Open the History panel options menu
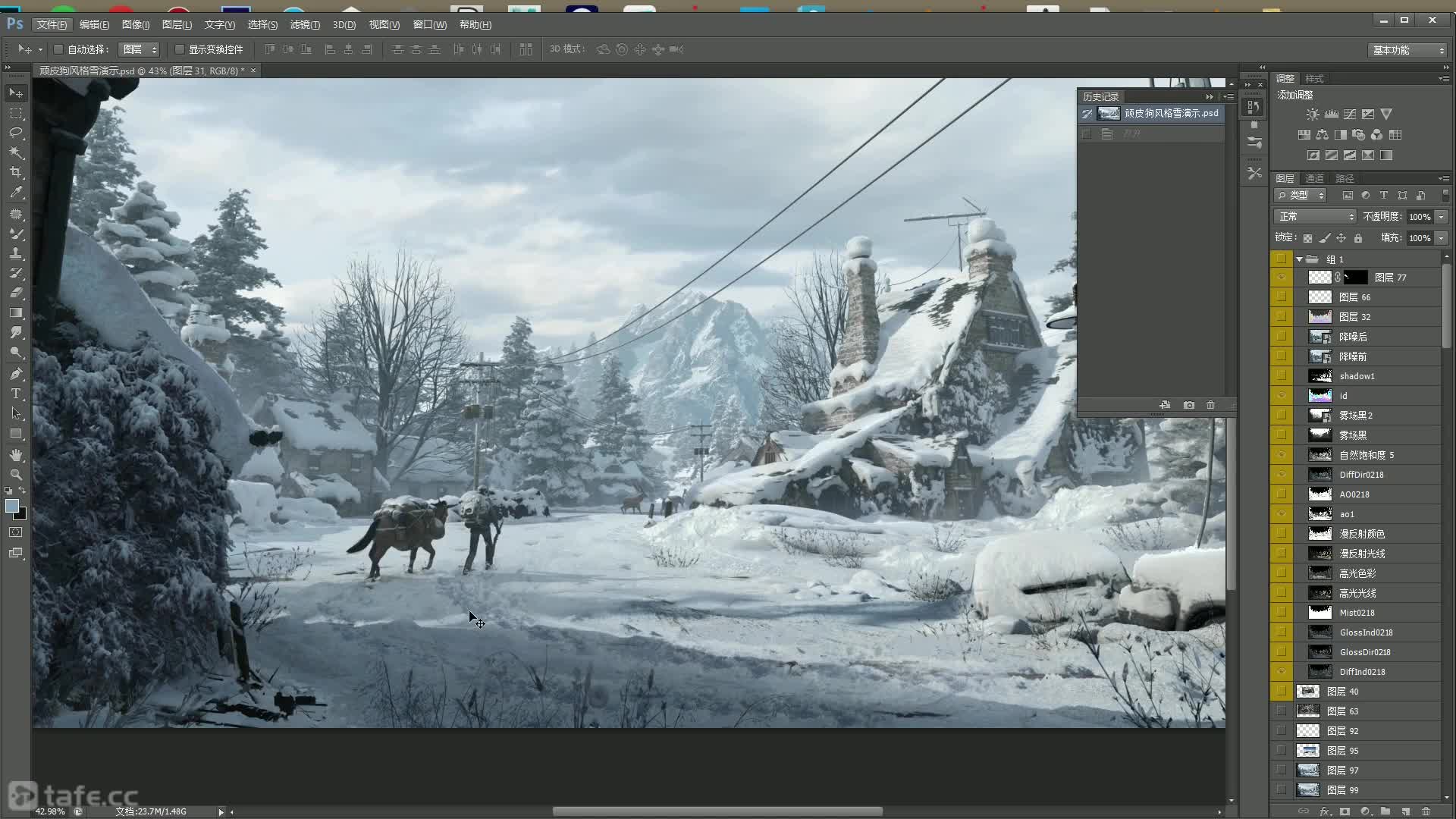1456x819 pixels. tap(1228, 97)
